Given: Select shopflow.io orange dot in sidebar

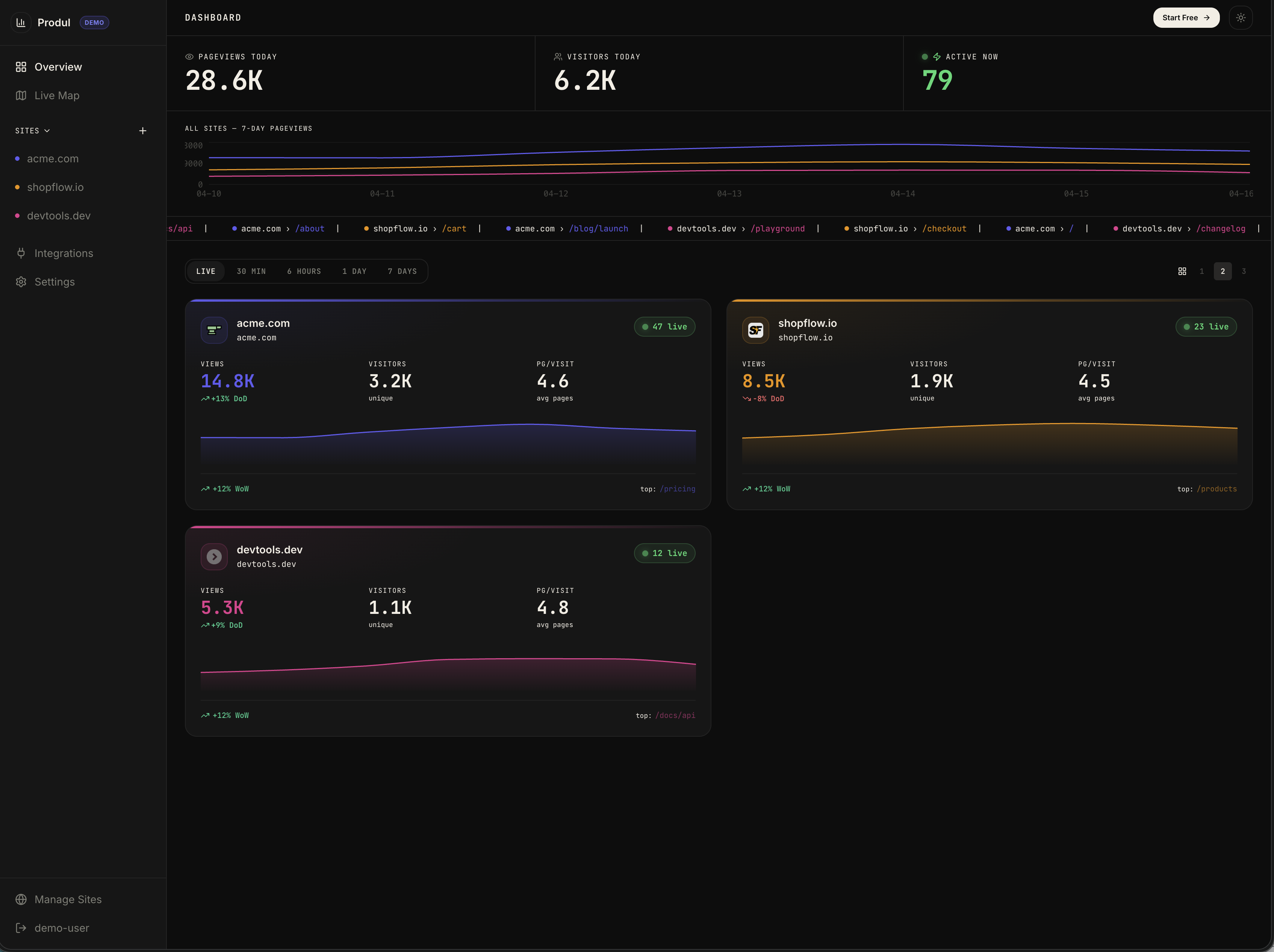Looking at the screenshot, I should (x=17, y=187).
